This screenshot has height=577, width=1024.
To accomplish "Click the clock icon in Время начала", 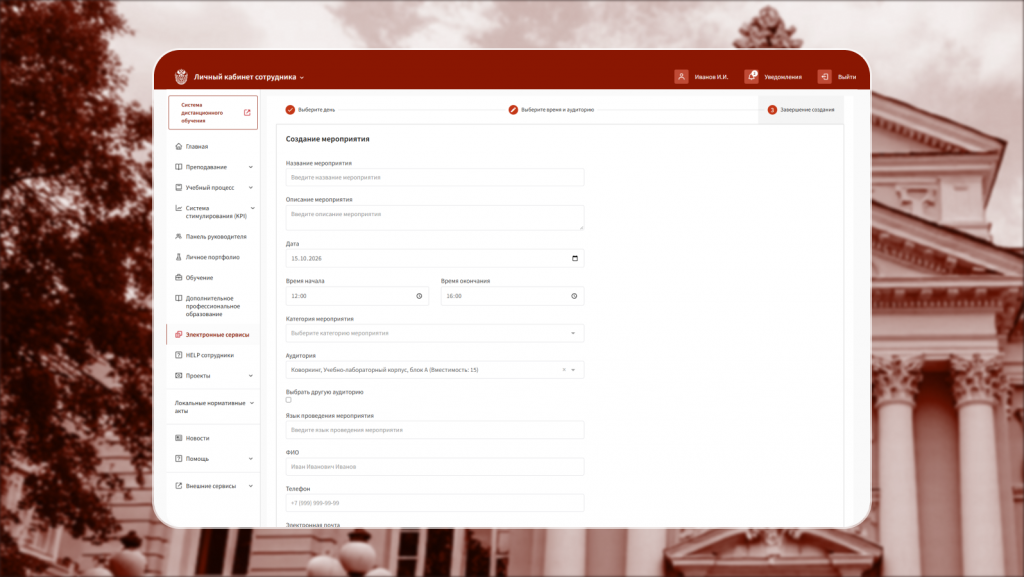I will [x=419, y=296].
